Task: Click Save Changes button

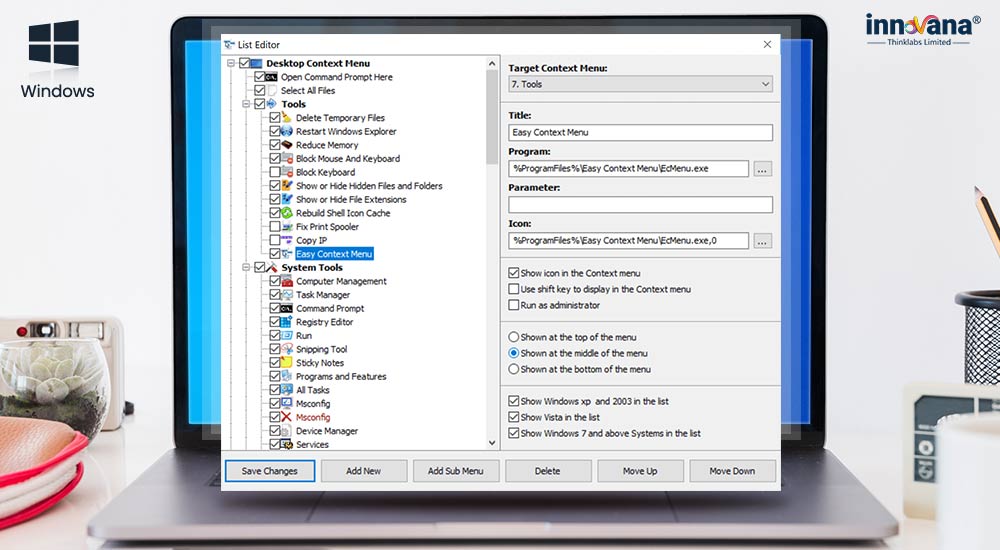Action: (270, 471)
